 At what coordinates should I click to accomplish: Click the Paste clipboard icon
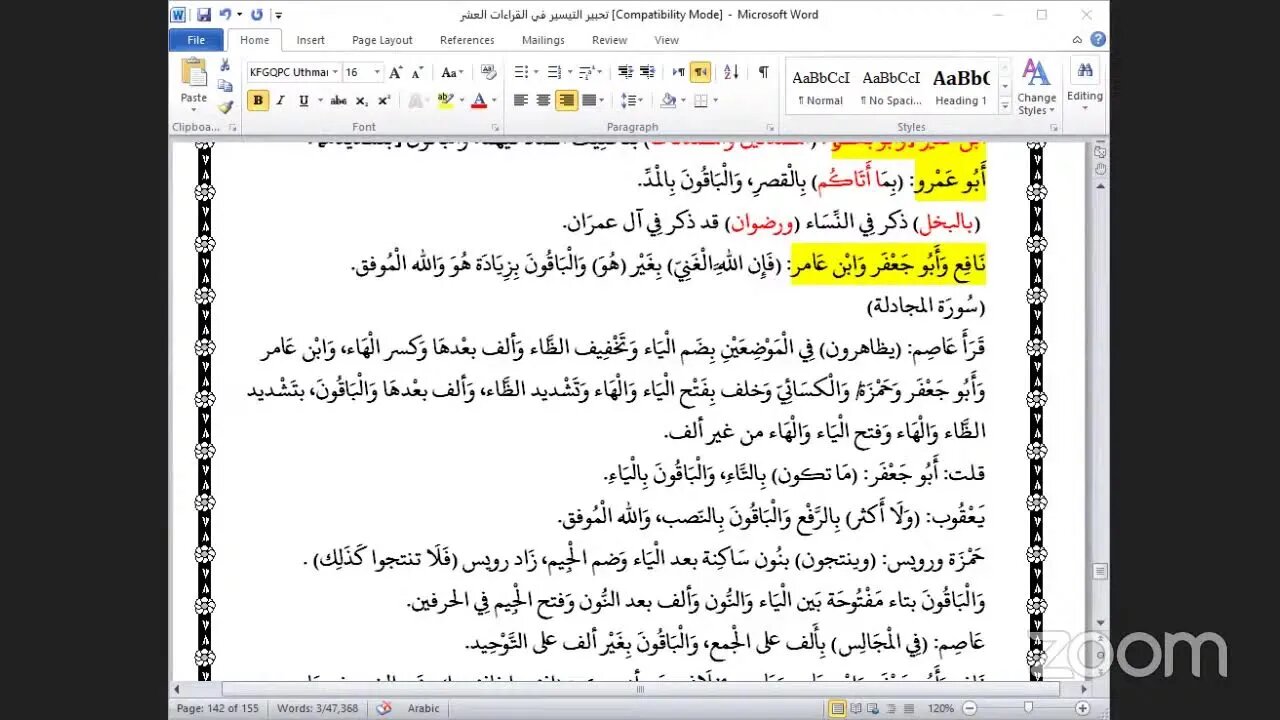tap(194, 73)
